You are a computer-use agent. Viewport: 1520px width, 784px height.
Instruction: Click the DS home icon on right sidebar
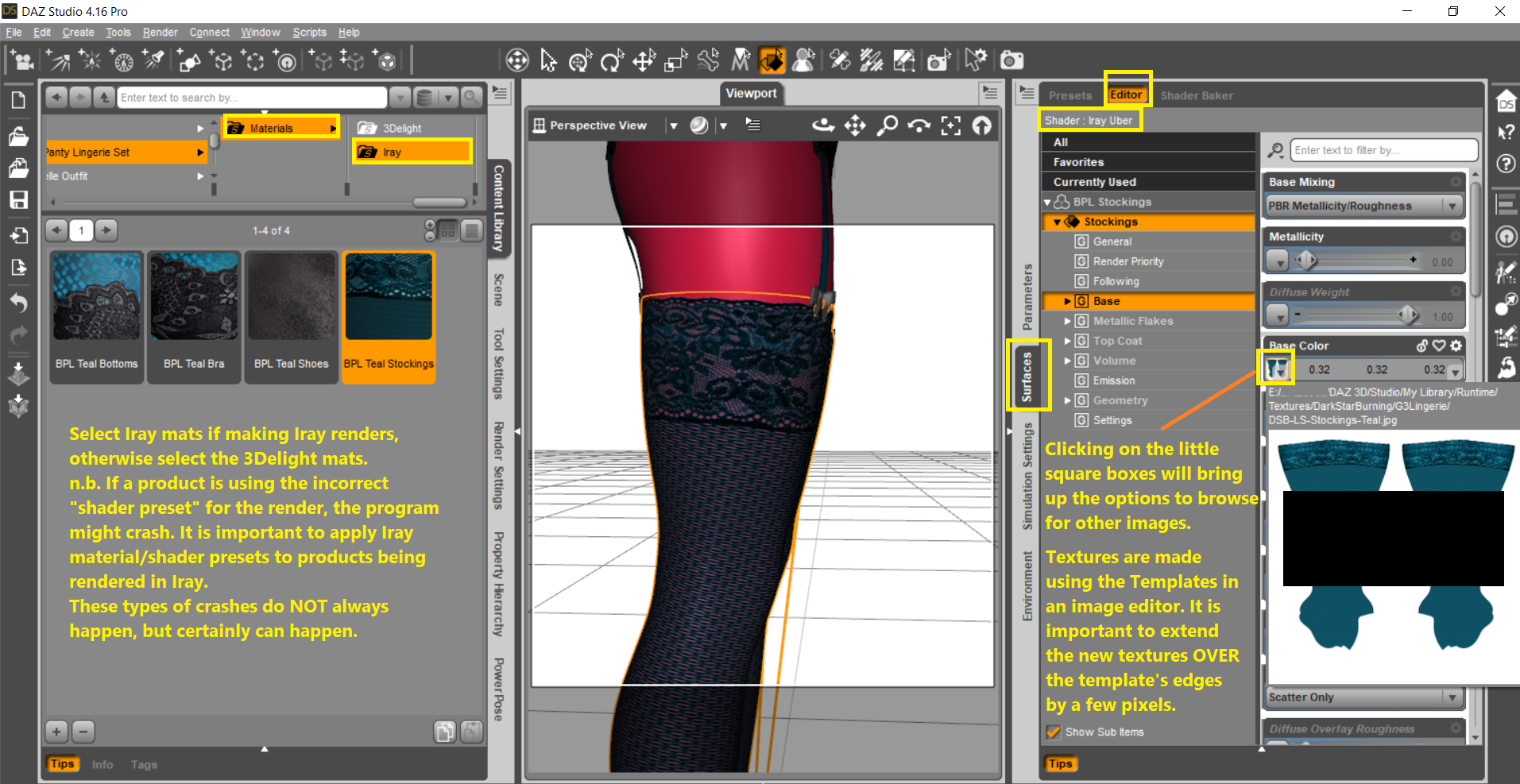tap(1506, 101)
